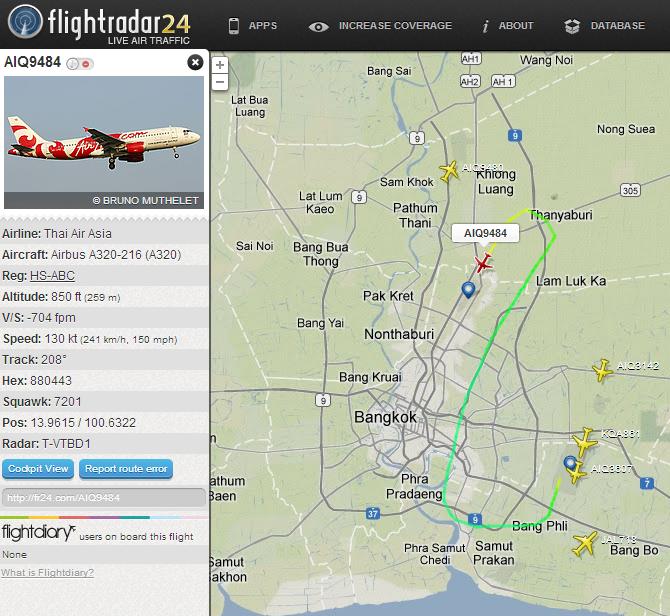
Task: Open the APPS menu
Action: pyautogui.click(x=252, y=26)
